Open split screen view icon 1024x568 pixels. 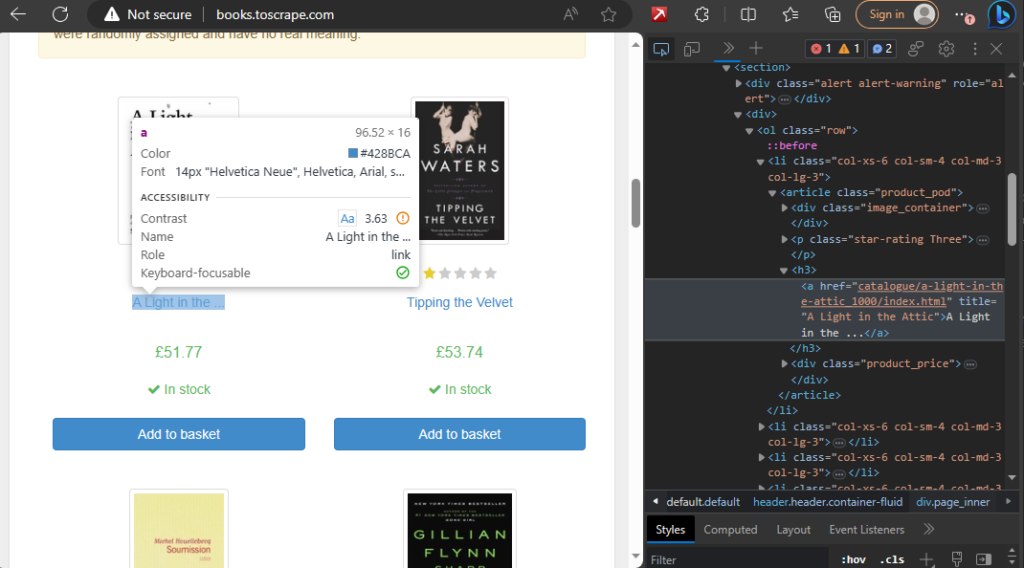point(748,14)
